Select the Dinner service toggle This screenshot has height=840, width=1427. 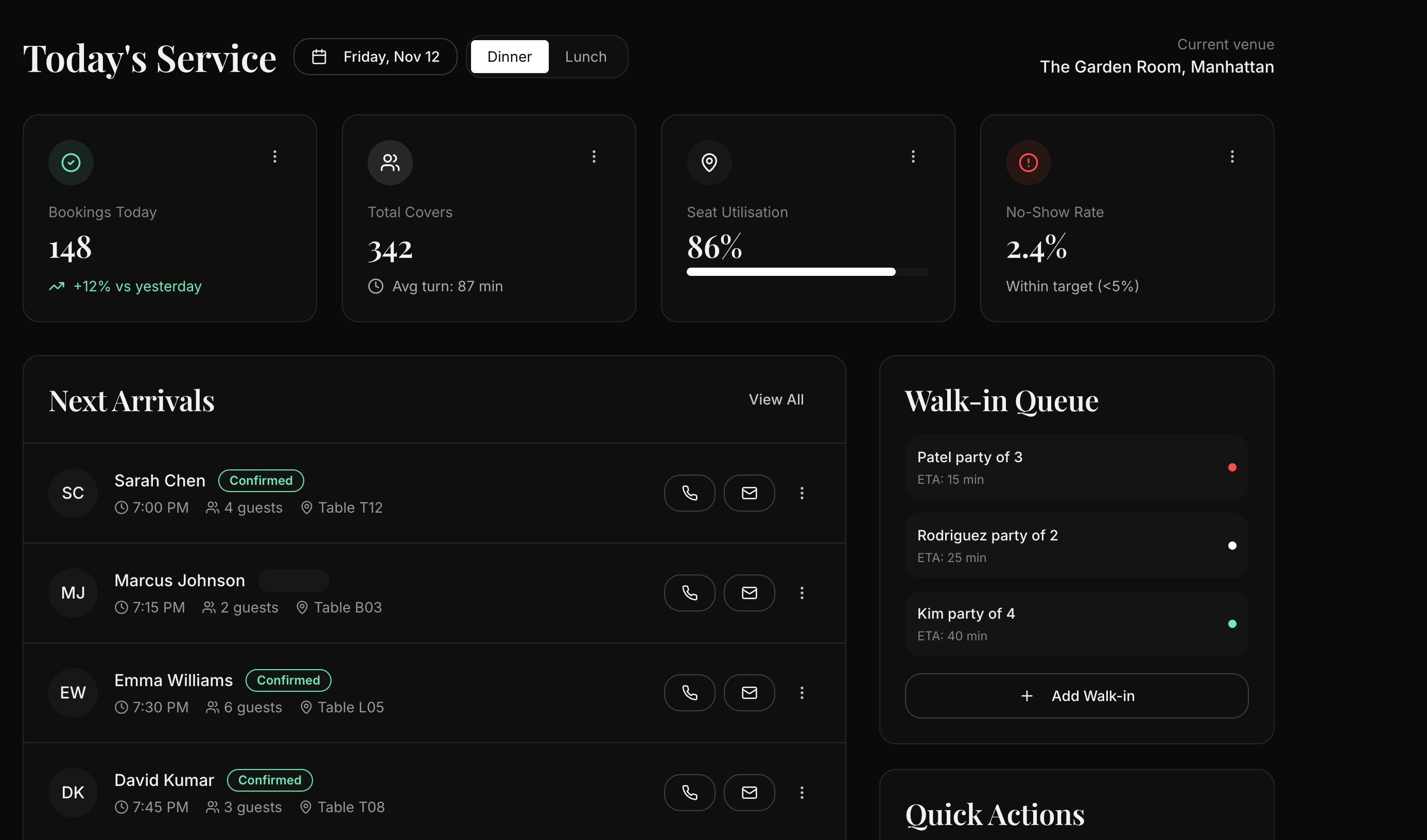pos(509,56)
